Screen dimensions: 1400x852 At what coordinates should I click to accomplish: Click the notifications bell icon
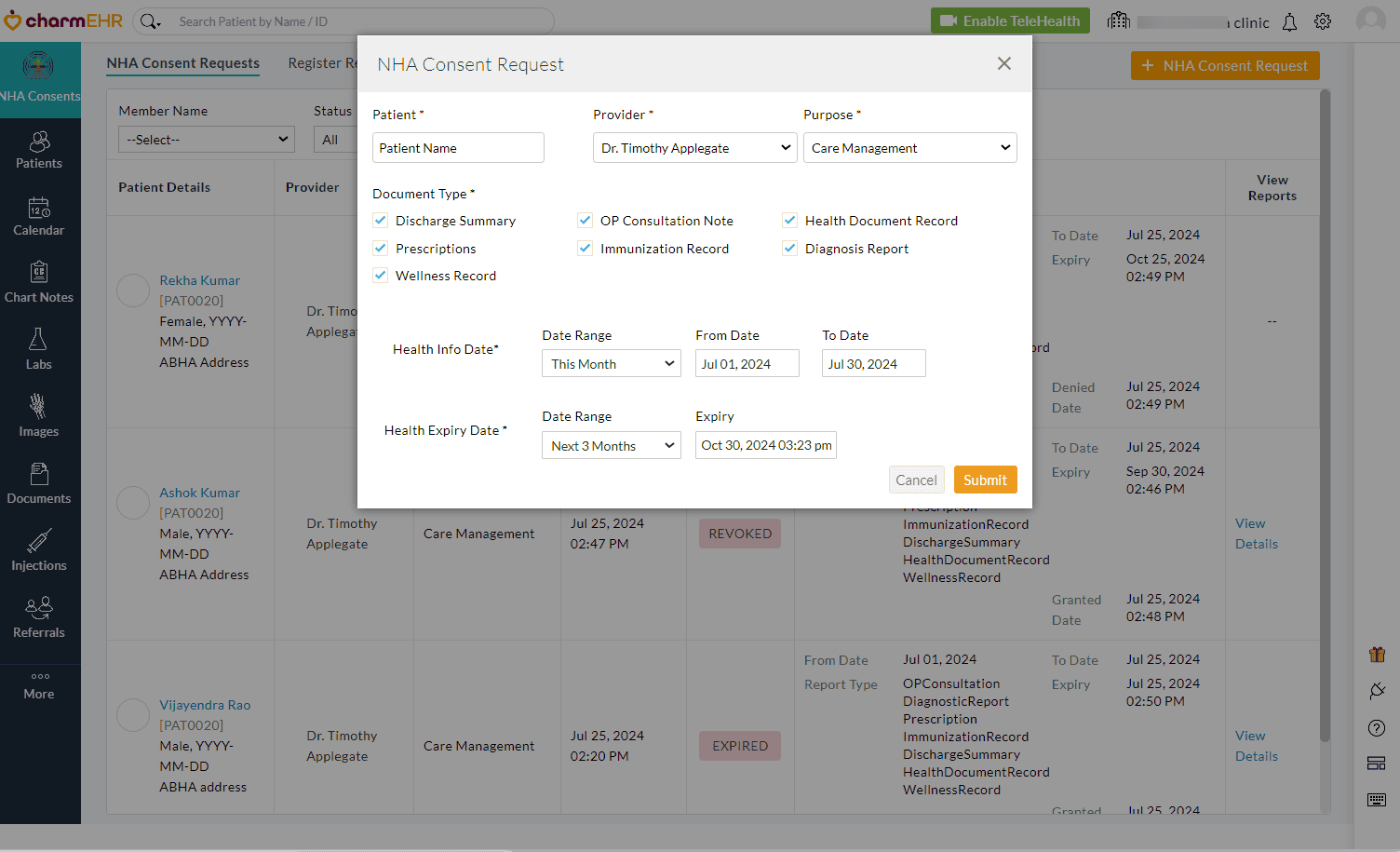point(1289,20)
